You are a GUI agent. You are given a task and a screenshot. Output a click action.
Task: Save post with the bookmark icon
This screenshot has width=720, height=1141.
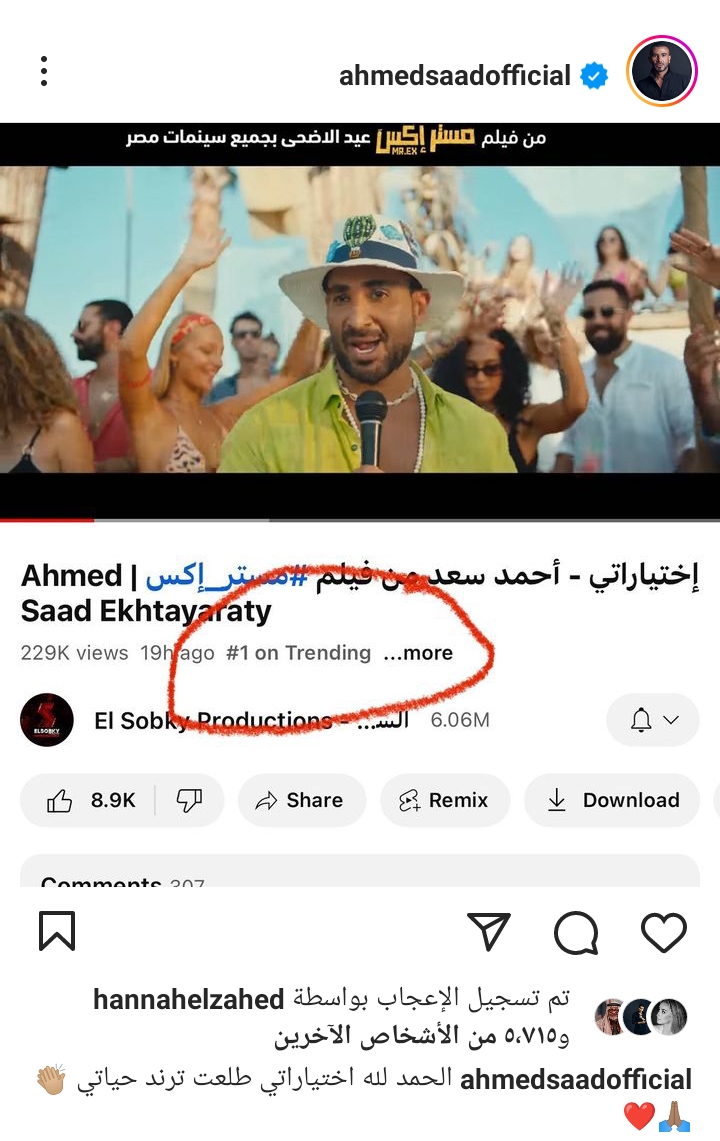[x=57, y=931]
